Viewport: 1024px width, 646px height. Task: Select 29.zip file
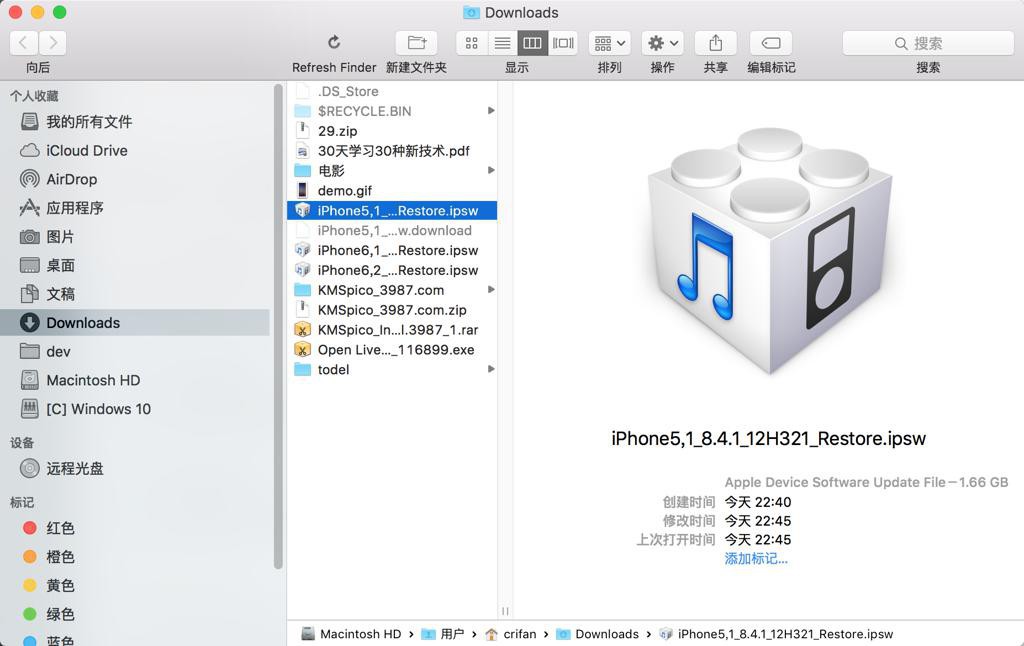(392, 131)
